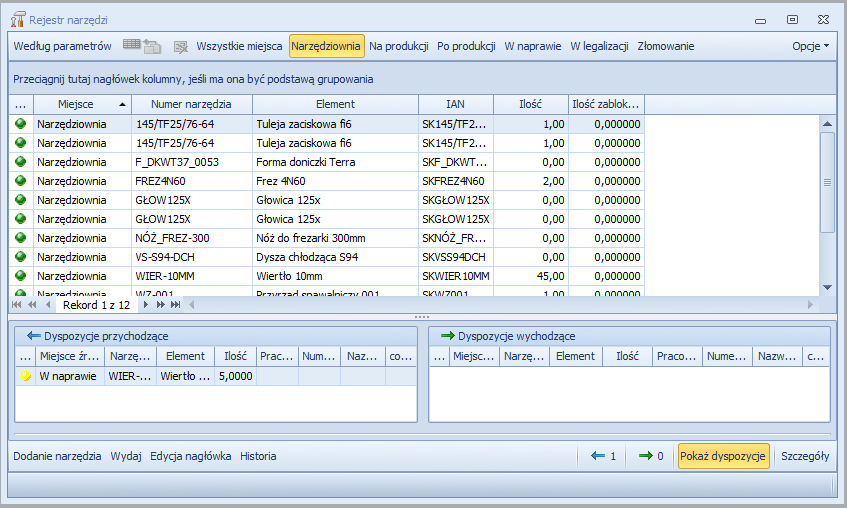Screen dimensions: 847x508
Task: Jump to the last record in the navigator
Action: (174, 304)
